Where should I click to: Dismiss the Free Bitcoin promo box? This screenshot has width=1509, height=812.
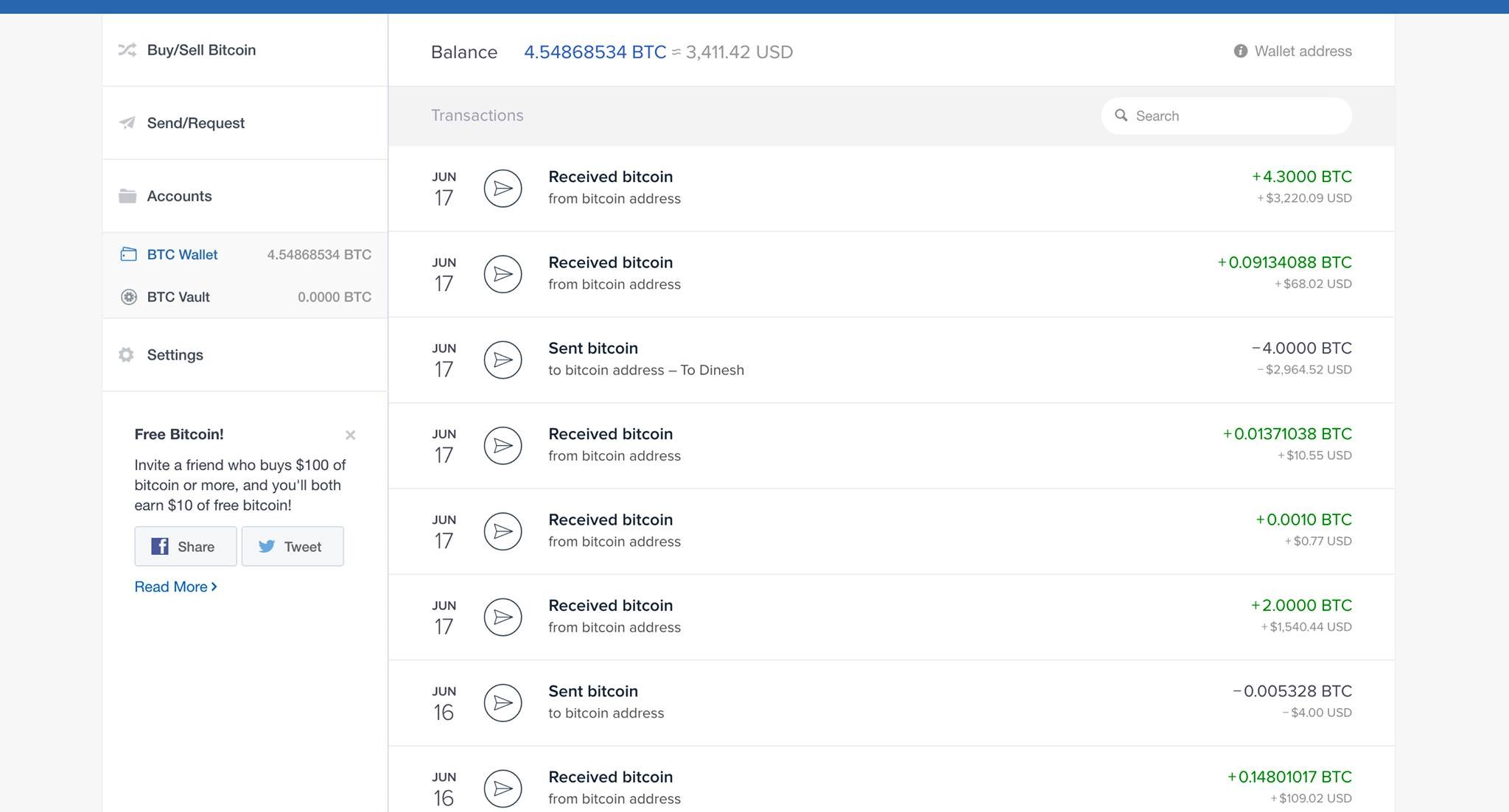[x=351, y=435]
